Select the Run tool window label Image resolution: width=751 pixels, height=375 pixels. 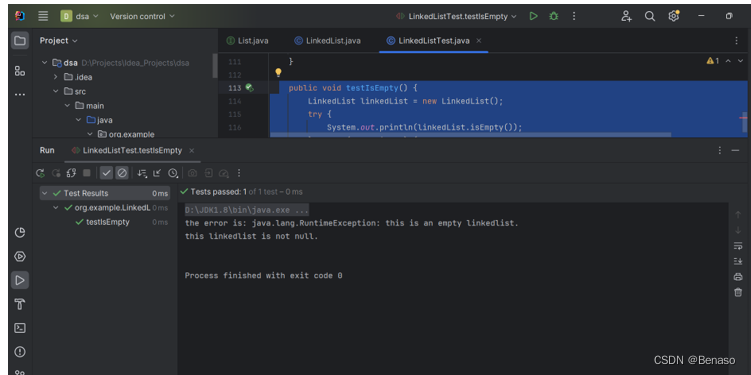[x=47, y=150]
